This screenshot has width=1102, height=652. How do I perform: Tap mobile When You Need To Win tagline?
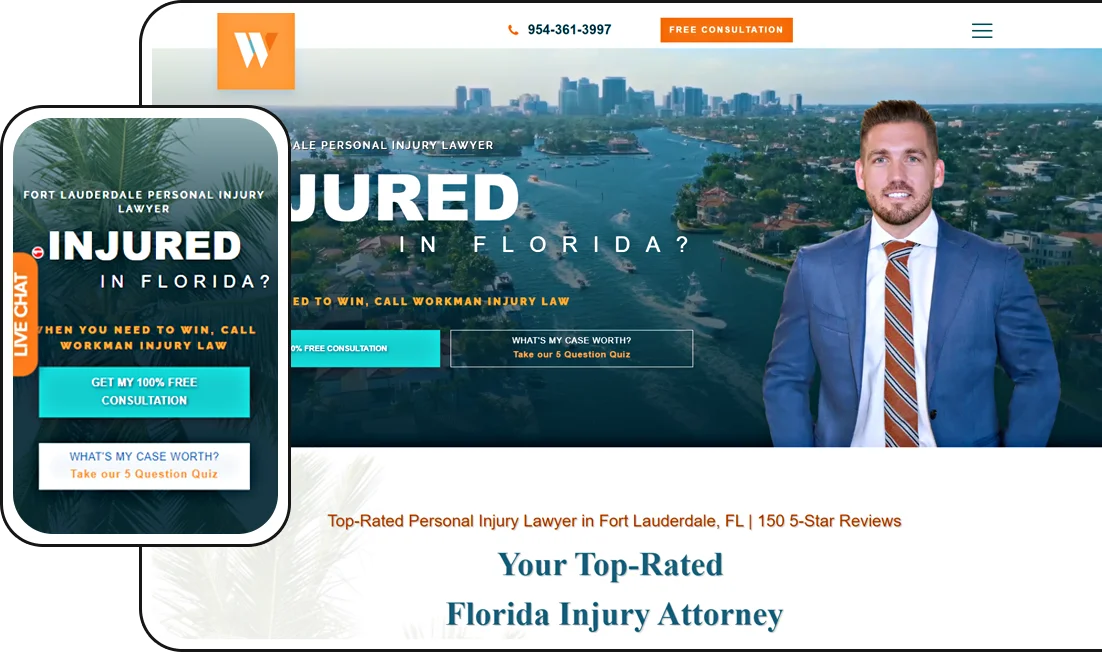pos(145,337)
